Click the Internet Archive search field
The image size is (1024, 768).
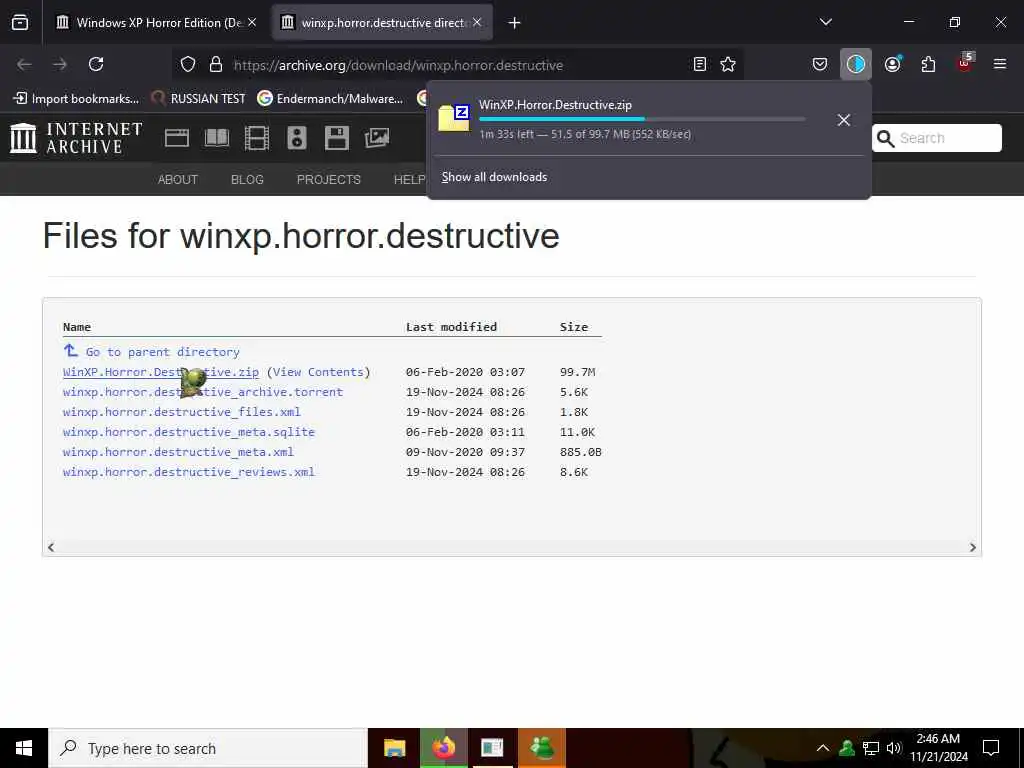pos(936,138)
